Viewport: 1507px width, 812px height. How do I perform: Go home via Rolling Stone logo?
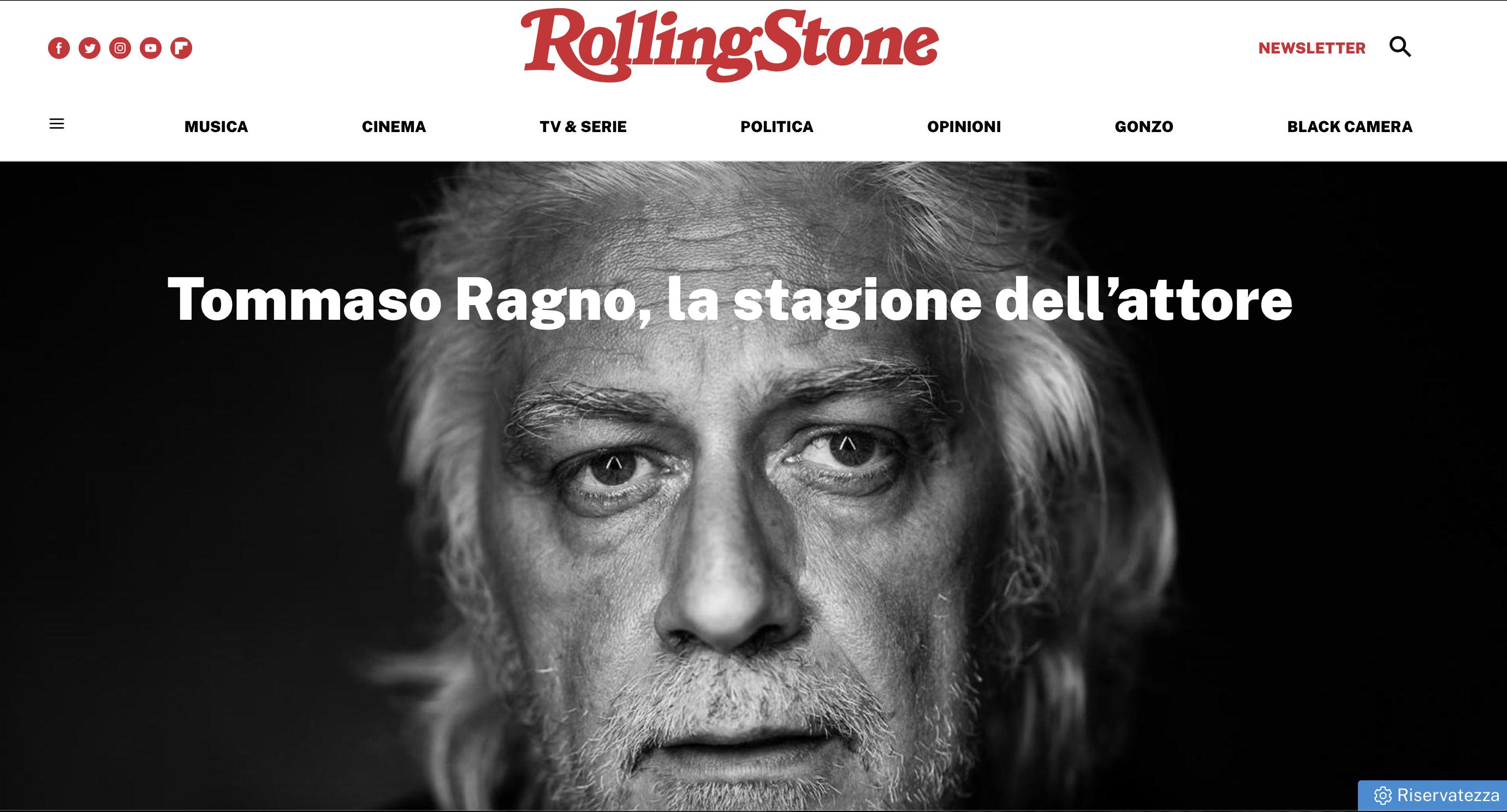tap(730, 45)
